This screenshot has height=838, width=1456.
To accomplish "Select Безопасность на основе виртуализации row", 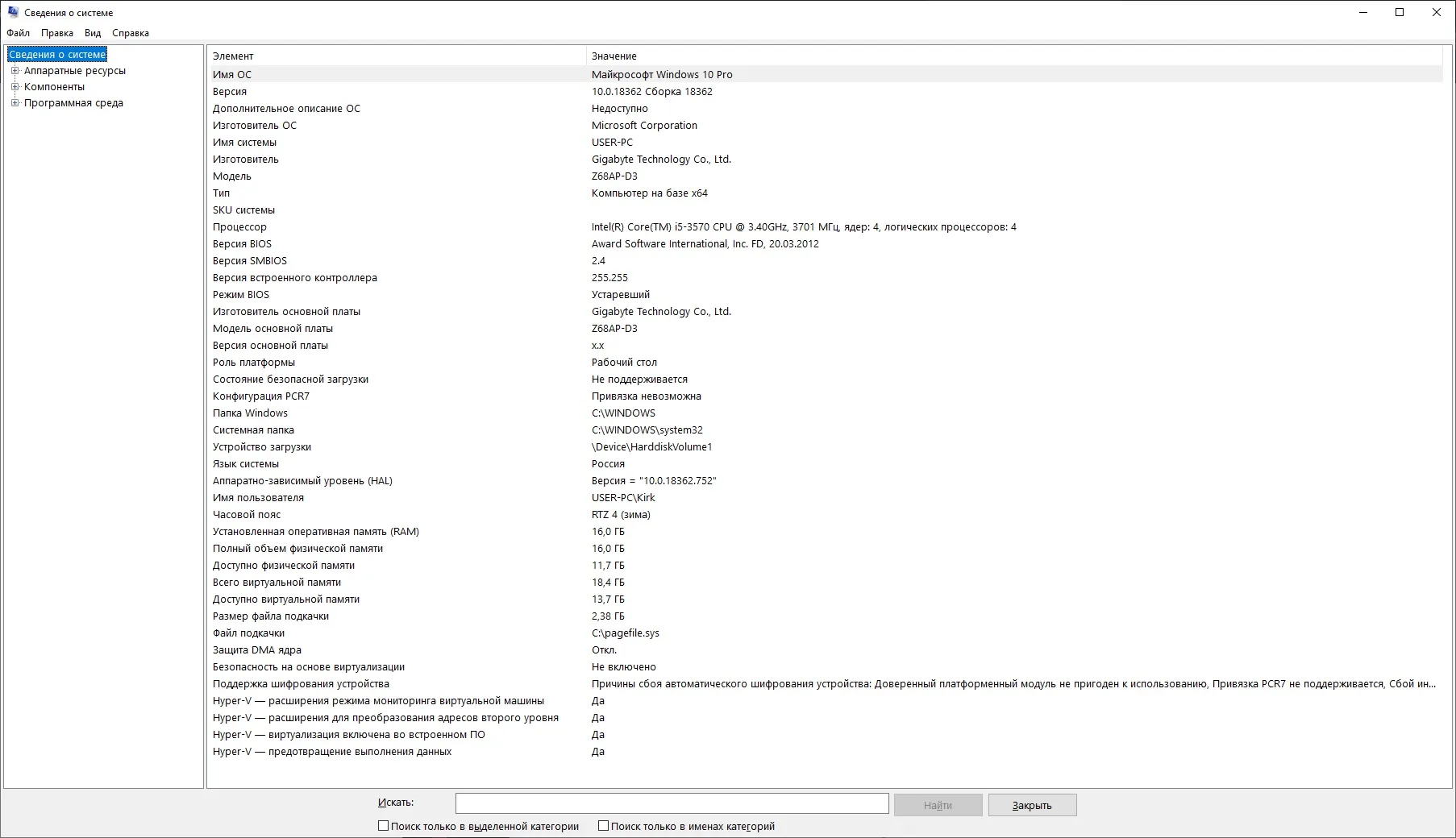I will (825, 666).
